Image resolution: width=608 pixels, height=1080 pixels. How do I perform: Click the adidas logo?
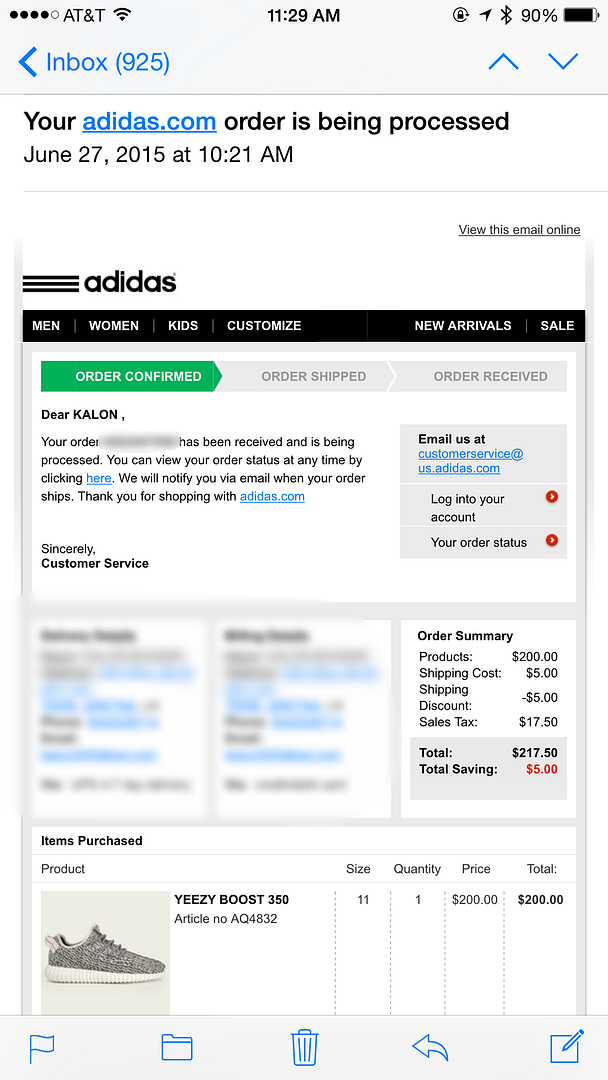coord(100,282)
